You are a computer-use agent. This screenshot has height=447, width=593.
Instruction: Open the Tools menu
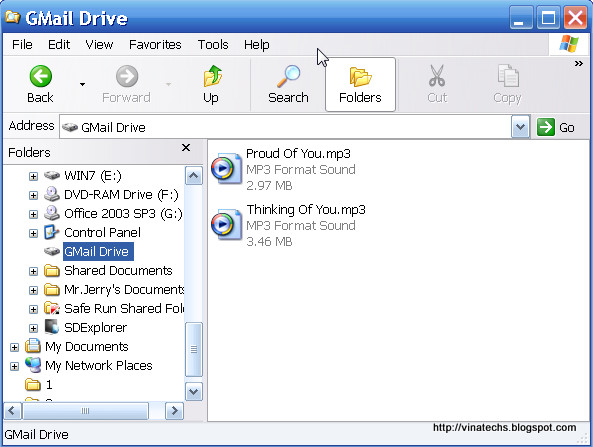[213, 45]
